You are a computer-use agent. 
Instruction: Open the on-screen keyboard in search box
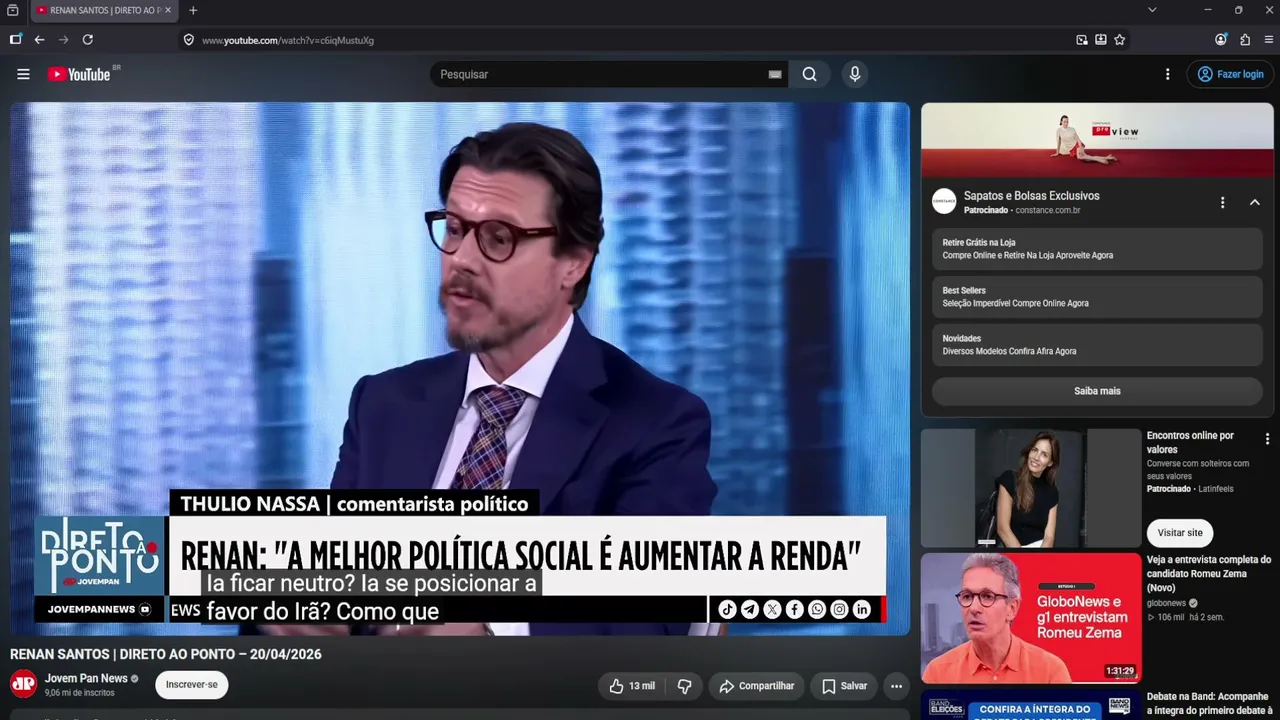tap(775, 74)
